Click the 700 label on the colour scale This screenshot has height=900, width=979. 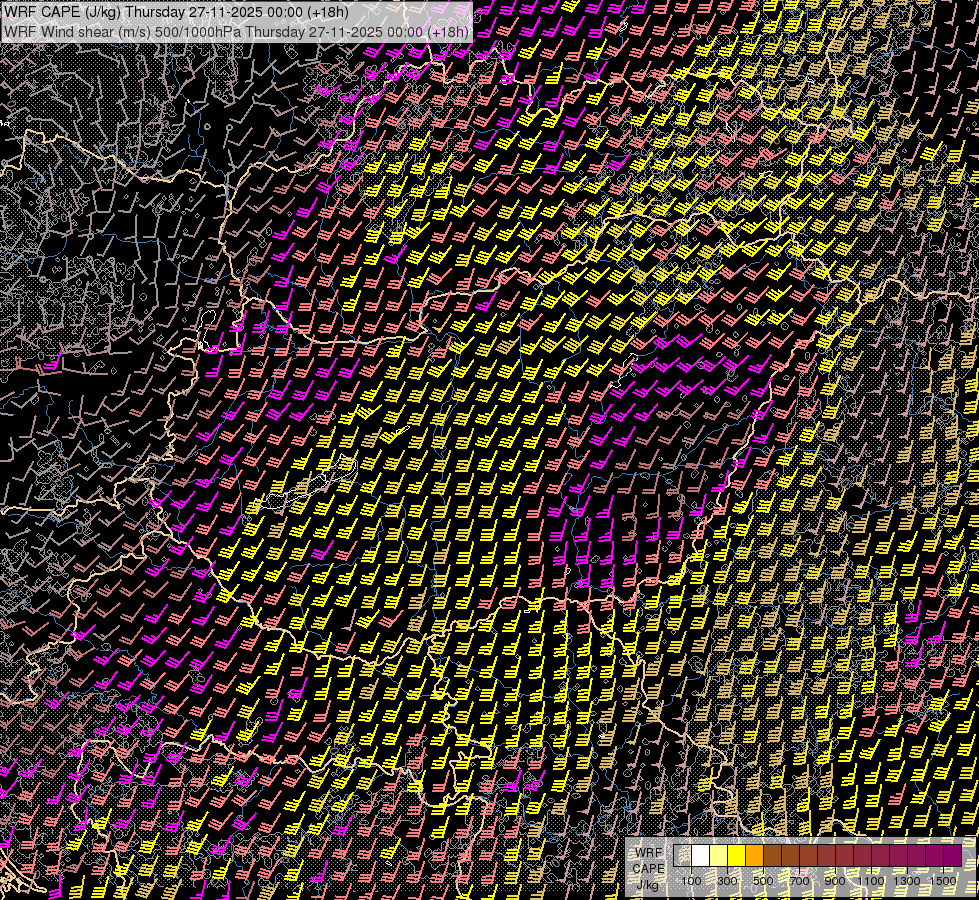tap(799, 881)
